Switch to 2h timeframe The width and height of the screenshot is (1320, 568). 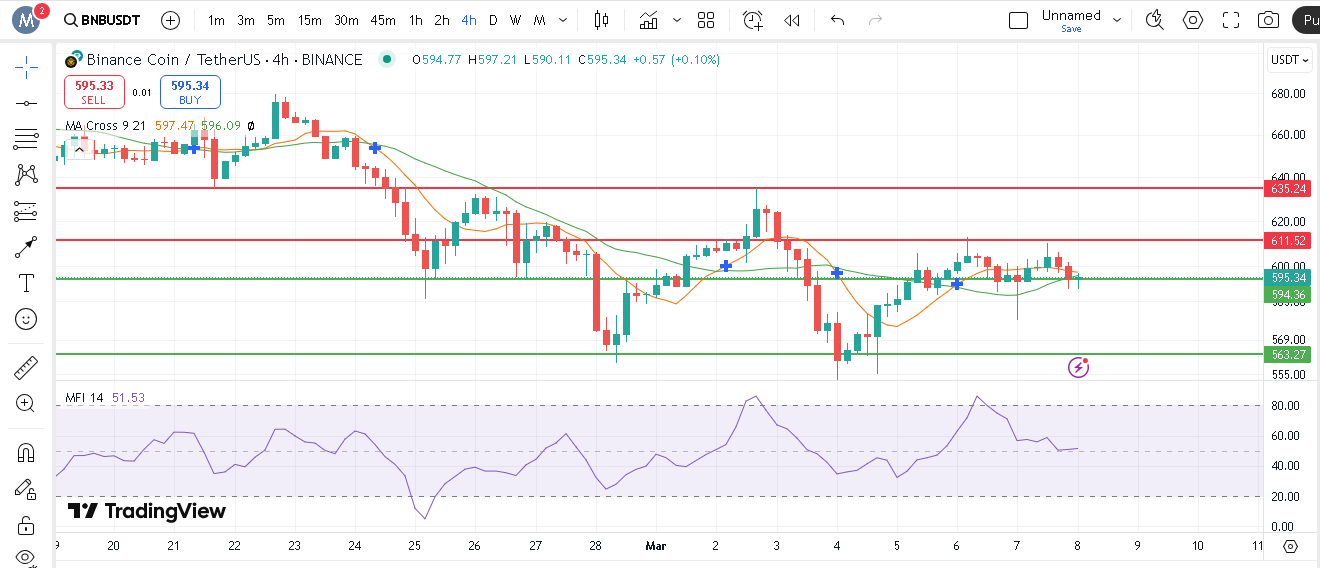click(x=442, y=20)
